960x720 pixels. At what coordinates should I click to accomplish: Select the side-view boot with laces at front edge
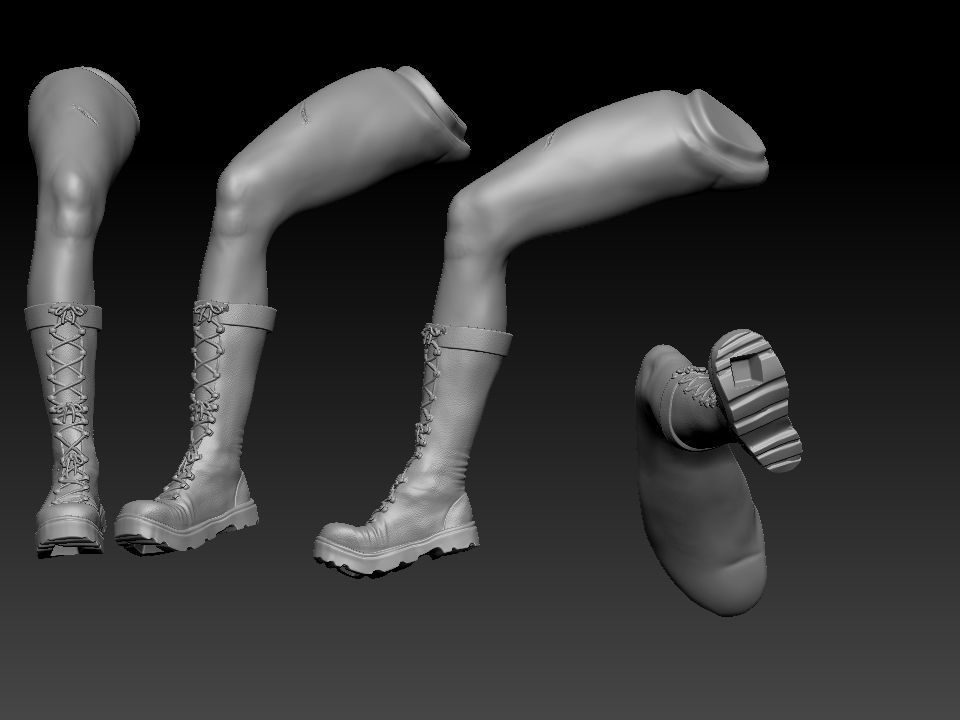(414, 450)
